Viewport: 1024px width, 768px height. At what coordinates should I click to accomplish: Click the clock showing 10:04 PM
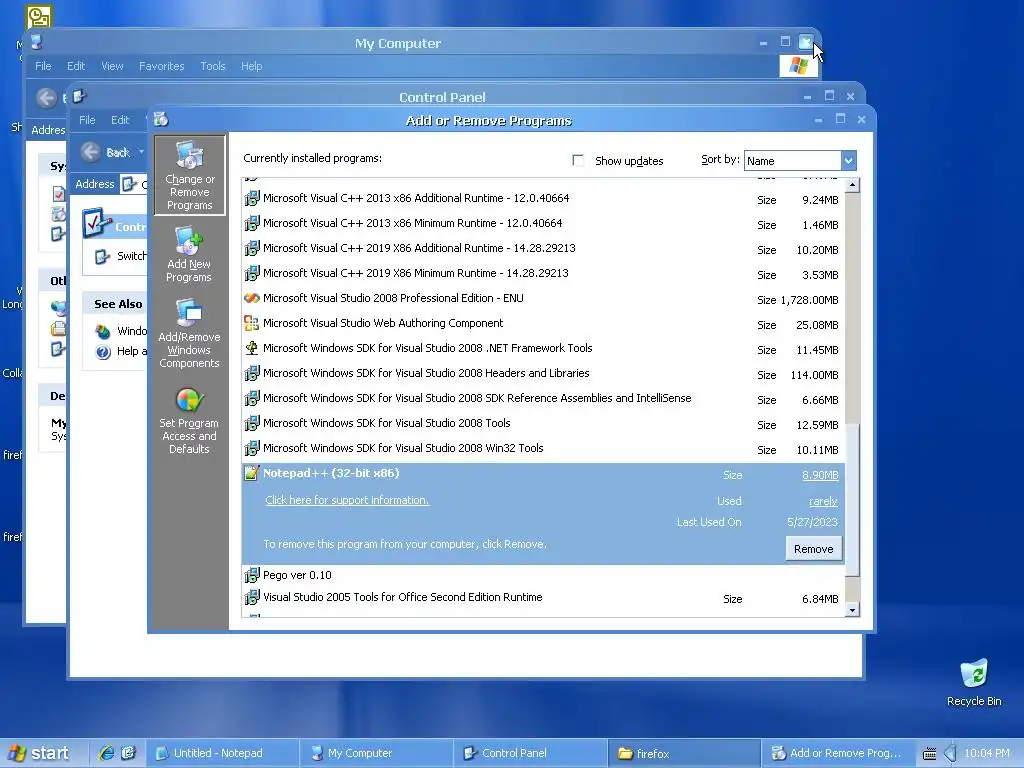(x=987, y=753)
